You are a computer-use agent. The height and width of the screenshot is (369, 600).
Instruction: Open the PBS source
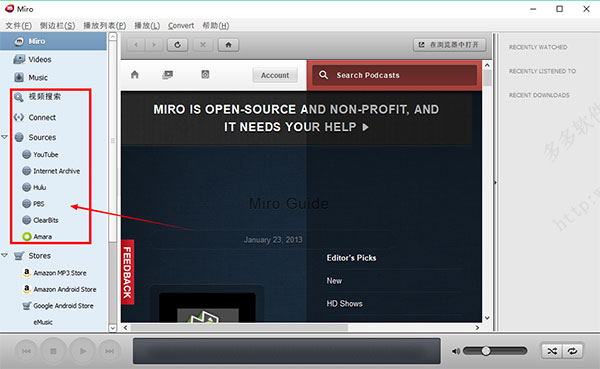[x=38, y=204]
